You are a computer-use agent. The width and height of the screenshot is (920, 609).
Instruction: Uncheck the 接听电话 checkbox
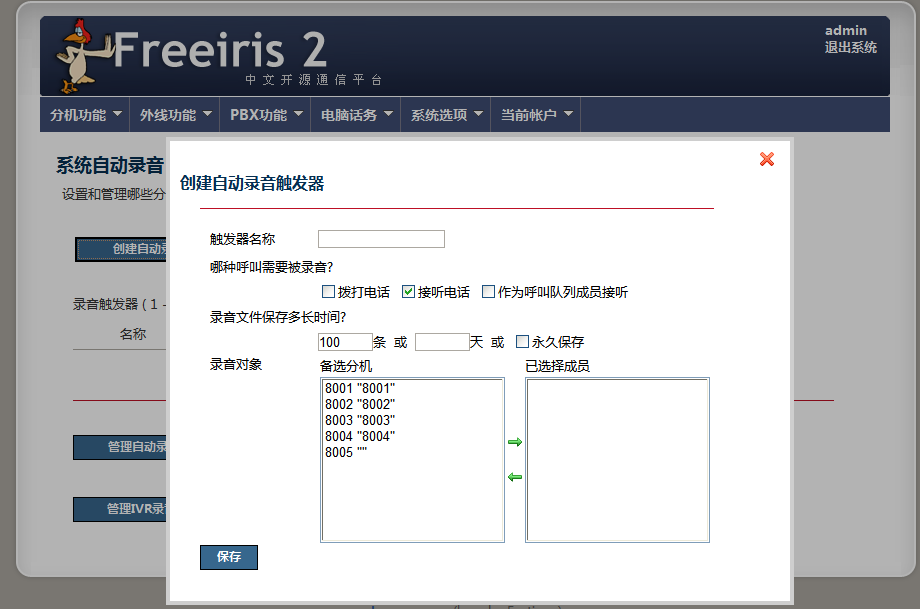click(x=408, y=292)
